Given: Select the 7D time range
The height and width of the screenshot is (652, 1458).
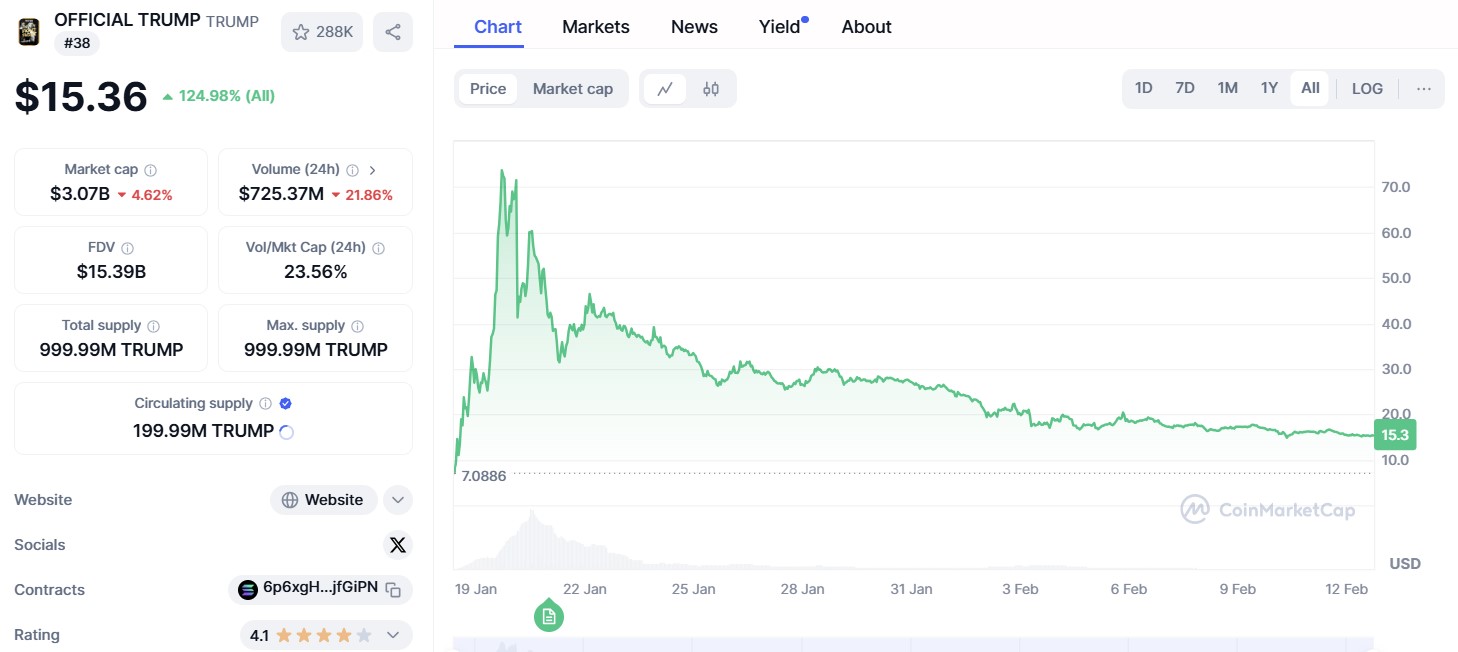Looking at the screenshot, I should [x=1185, y=88].
